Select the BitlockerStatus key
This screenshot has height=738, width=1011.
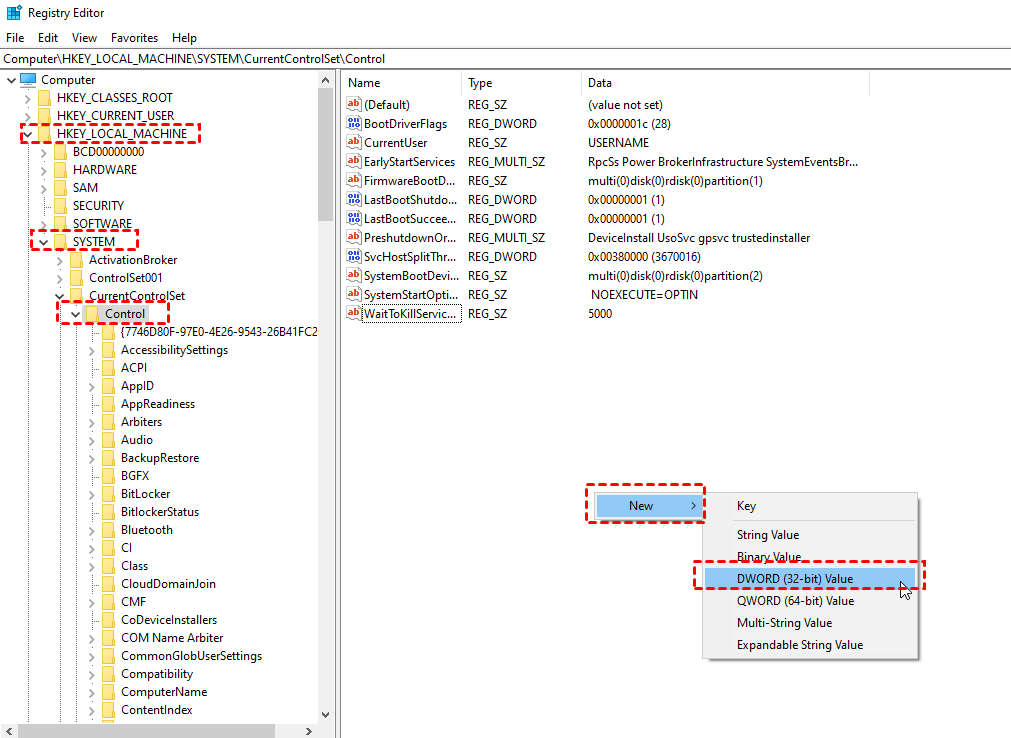pos(160,512)
